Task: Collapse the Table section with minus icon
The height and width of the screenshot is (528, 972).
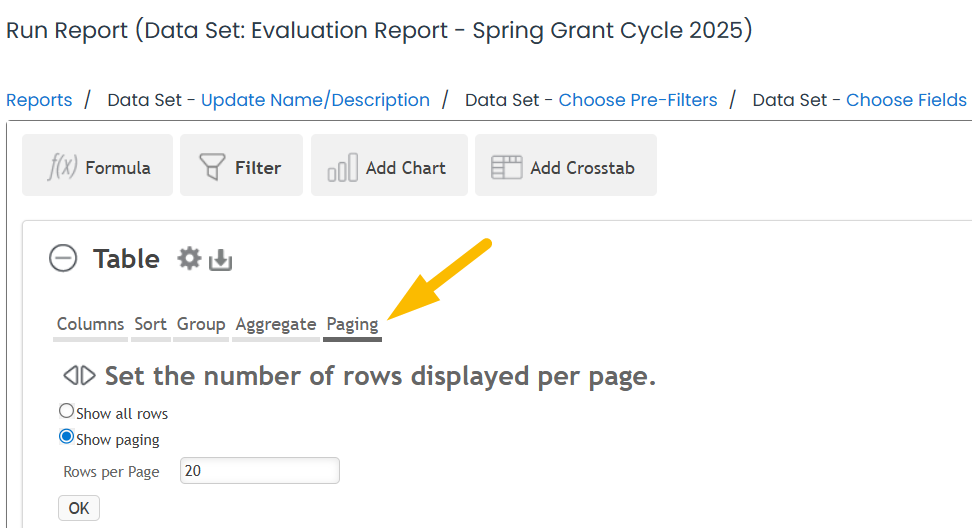Action: [63, 258]
